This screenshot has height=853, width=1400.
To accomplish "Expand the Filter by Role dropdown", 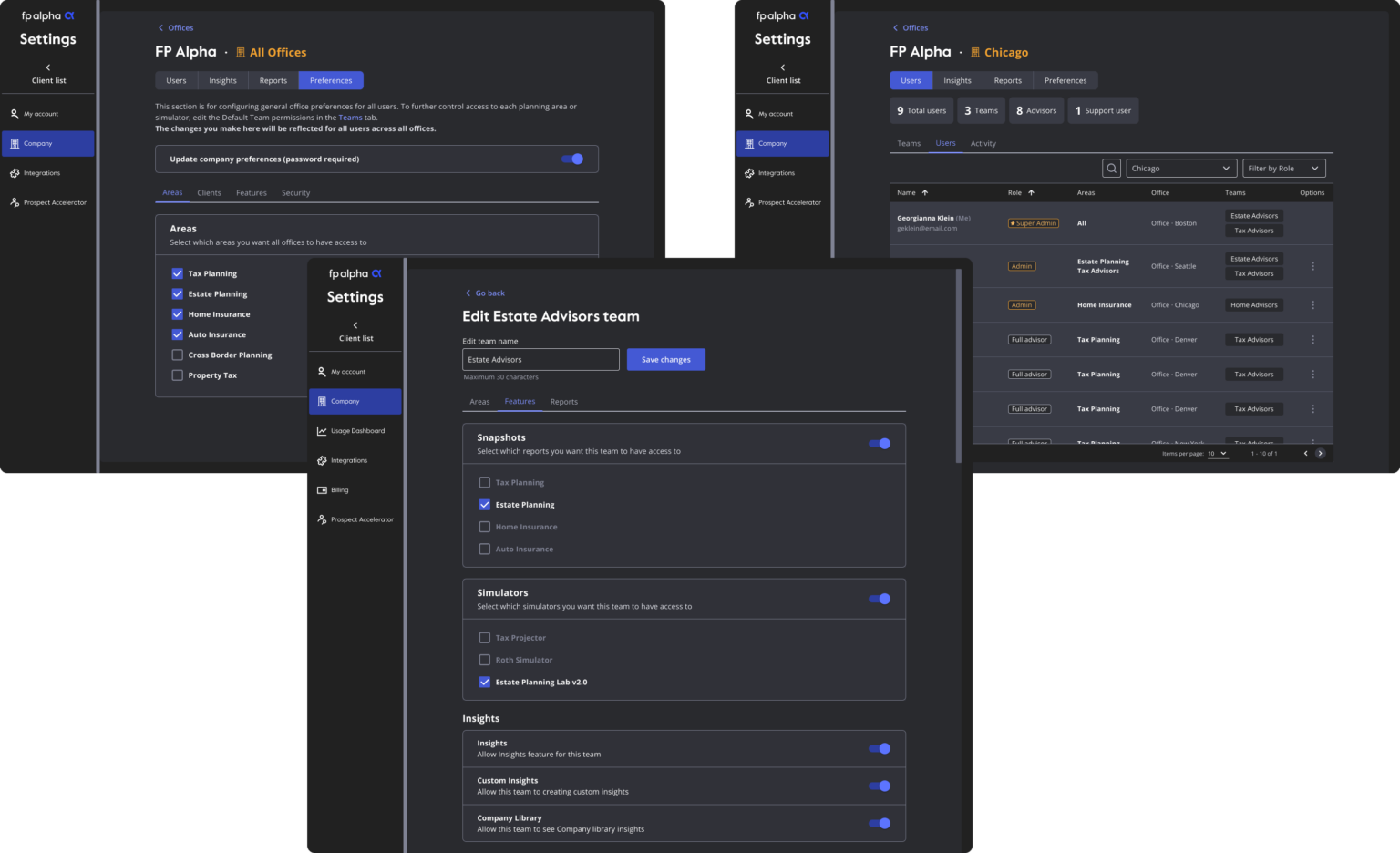I will [x=1283, y=168].
